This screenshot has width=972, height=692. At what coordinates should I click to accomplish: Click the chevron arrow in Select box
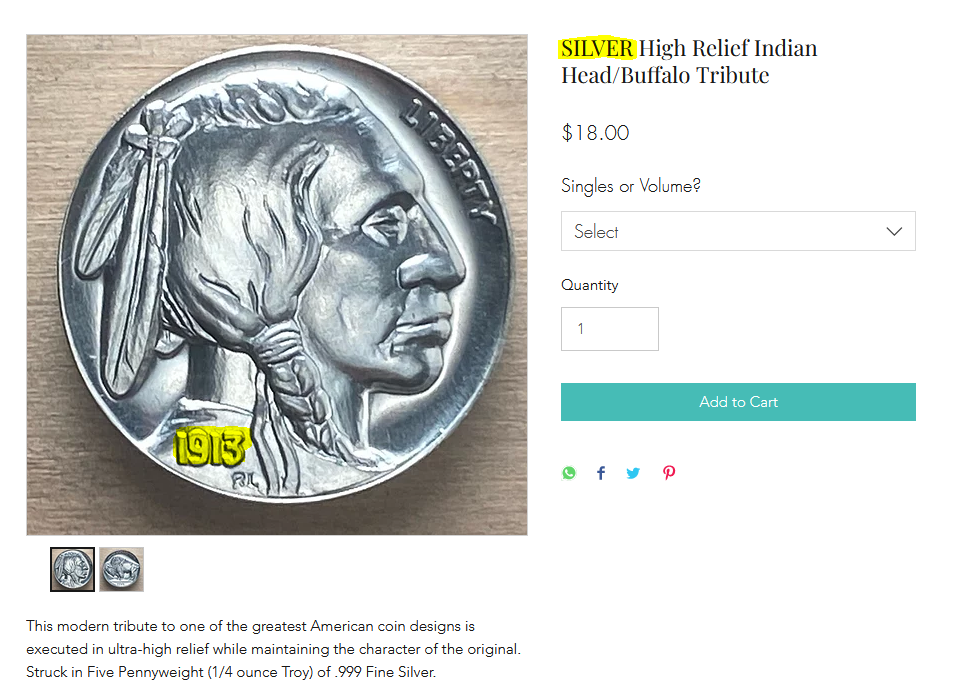(894, 231)
